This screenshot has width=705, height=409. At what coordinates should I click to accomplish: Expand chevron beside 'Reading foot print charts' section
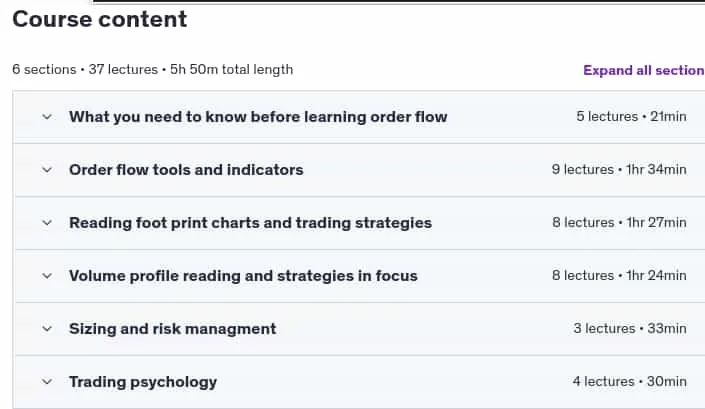click(47, 223)
